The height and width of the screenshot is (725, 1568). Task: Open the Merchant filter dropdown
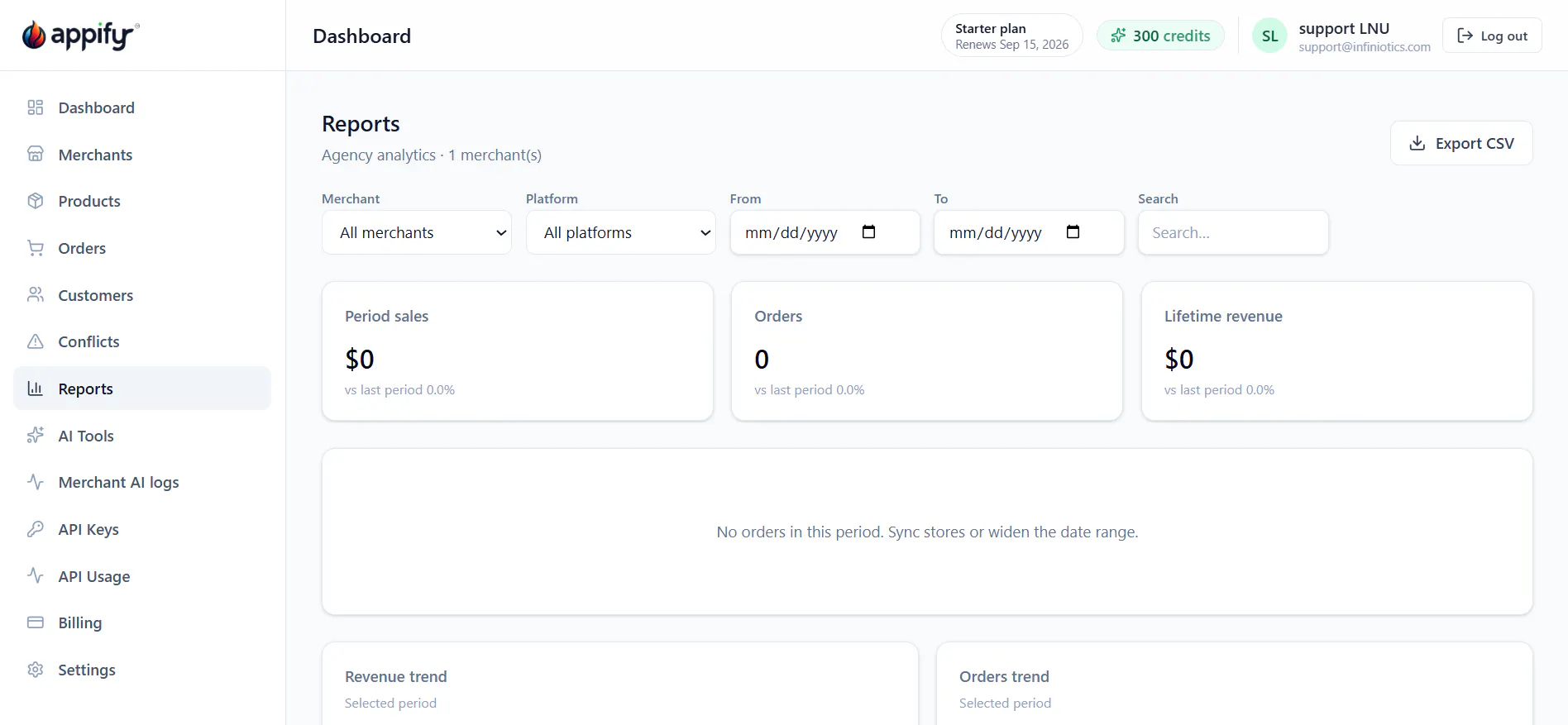(x=417, y=232)
